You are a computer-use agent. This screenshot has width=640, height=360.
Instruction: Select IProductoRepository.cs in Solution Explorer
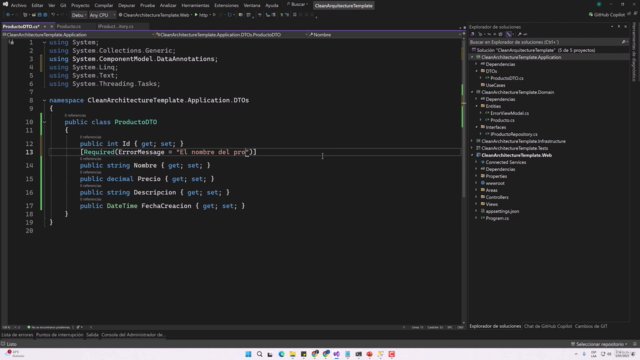513,134
